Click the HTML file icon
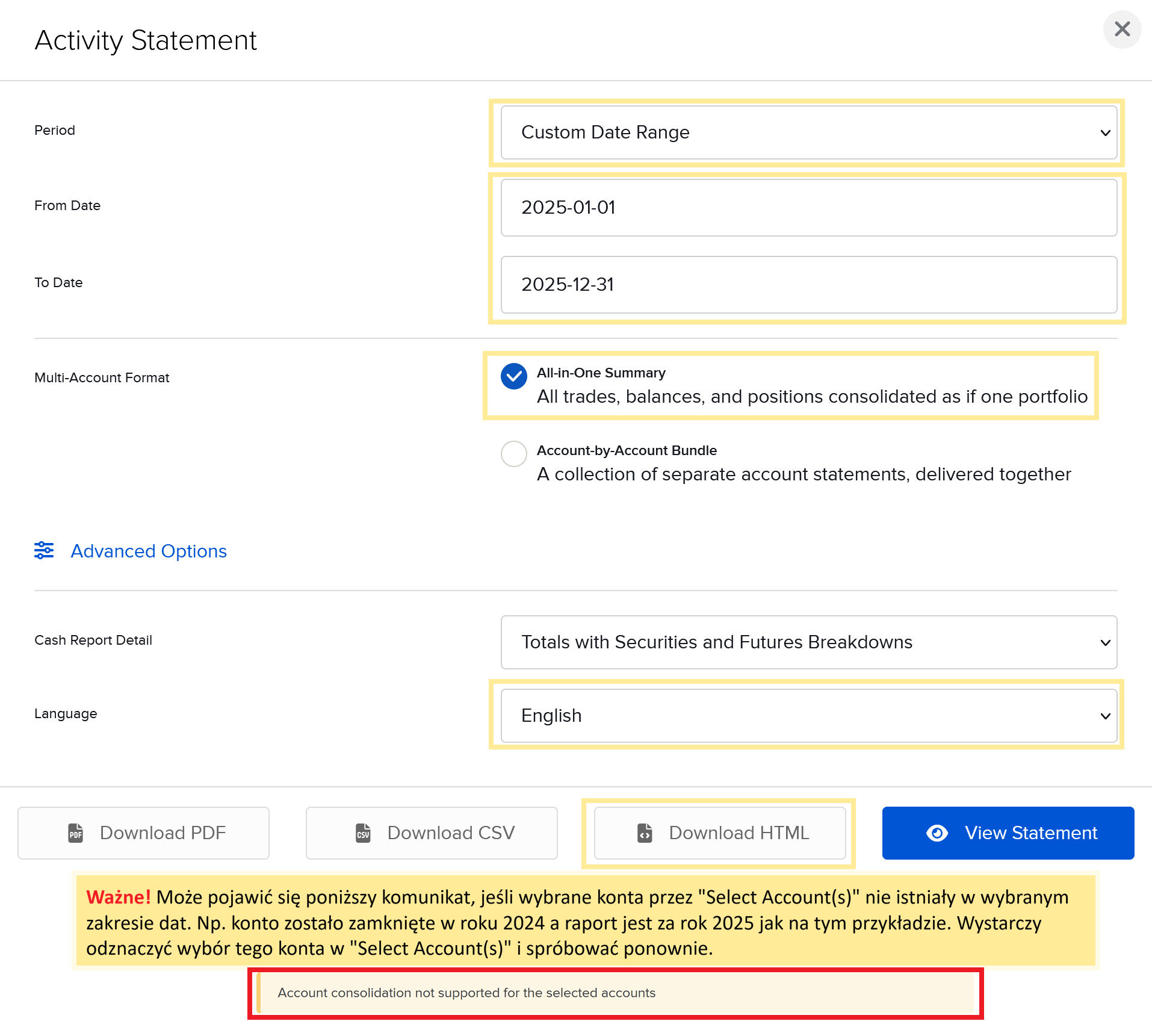 tap(645, 833)
